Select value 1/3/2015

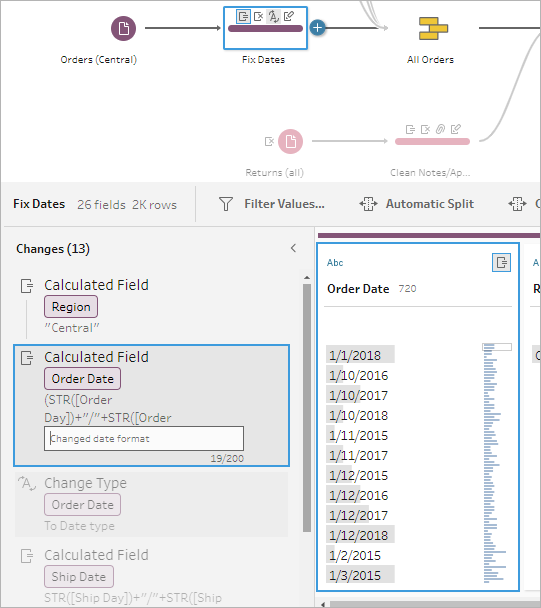360,575
